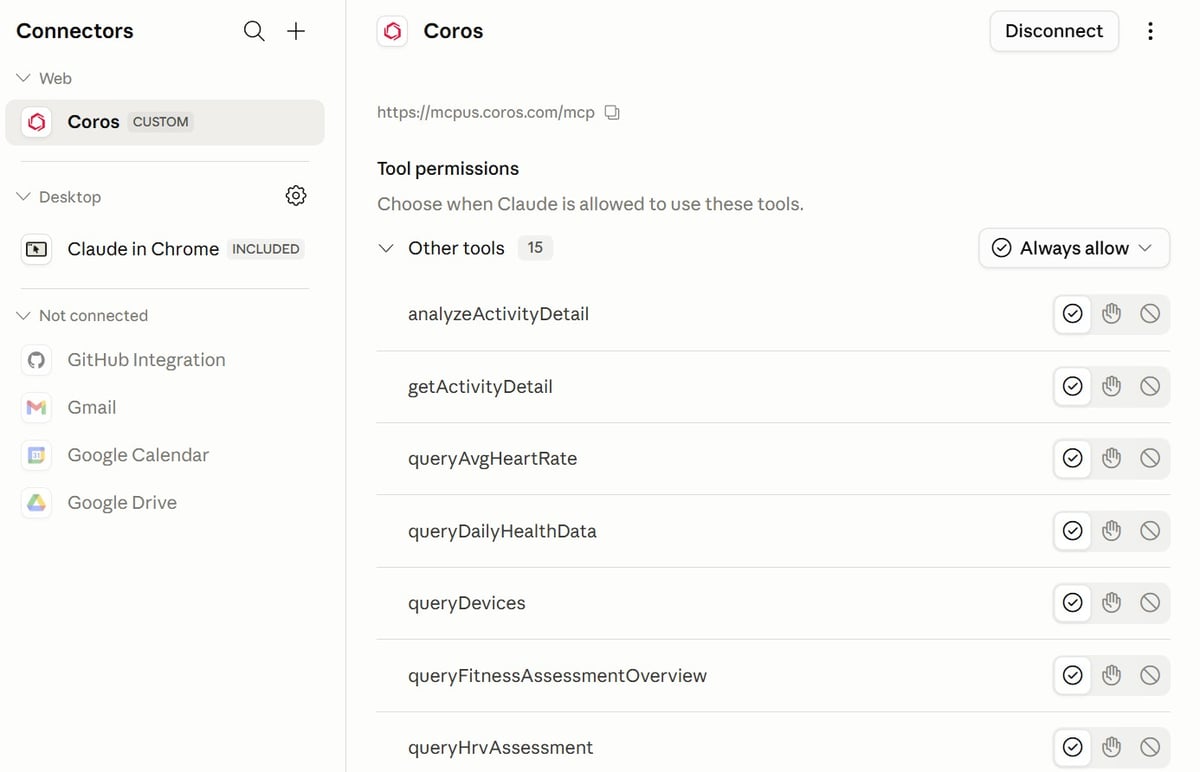Collapse the Other tools section
The image size is (1200, 772).
386,248
